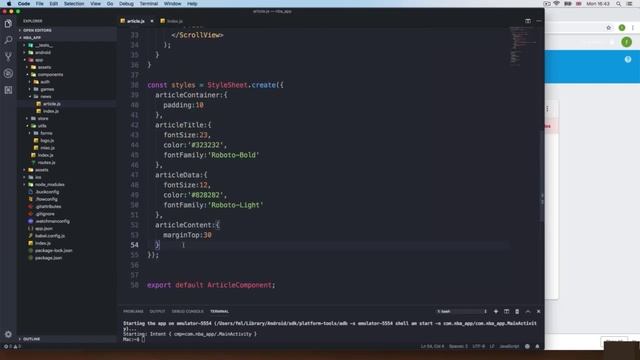
Task: Click the split editor icon
Action: (x=528, y=21)
